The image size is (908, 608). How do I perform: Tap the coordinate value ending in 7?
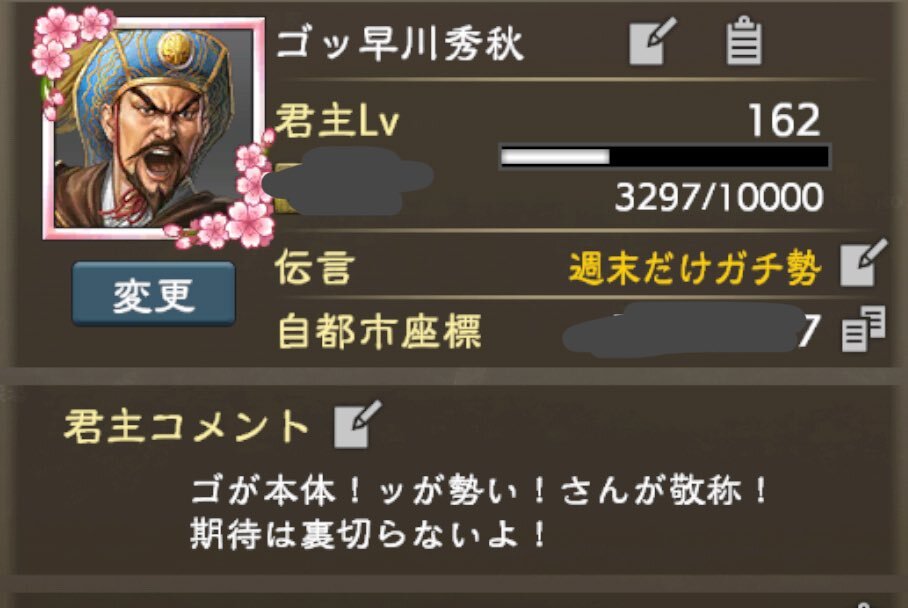point(692,329)
